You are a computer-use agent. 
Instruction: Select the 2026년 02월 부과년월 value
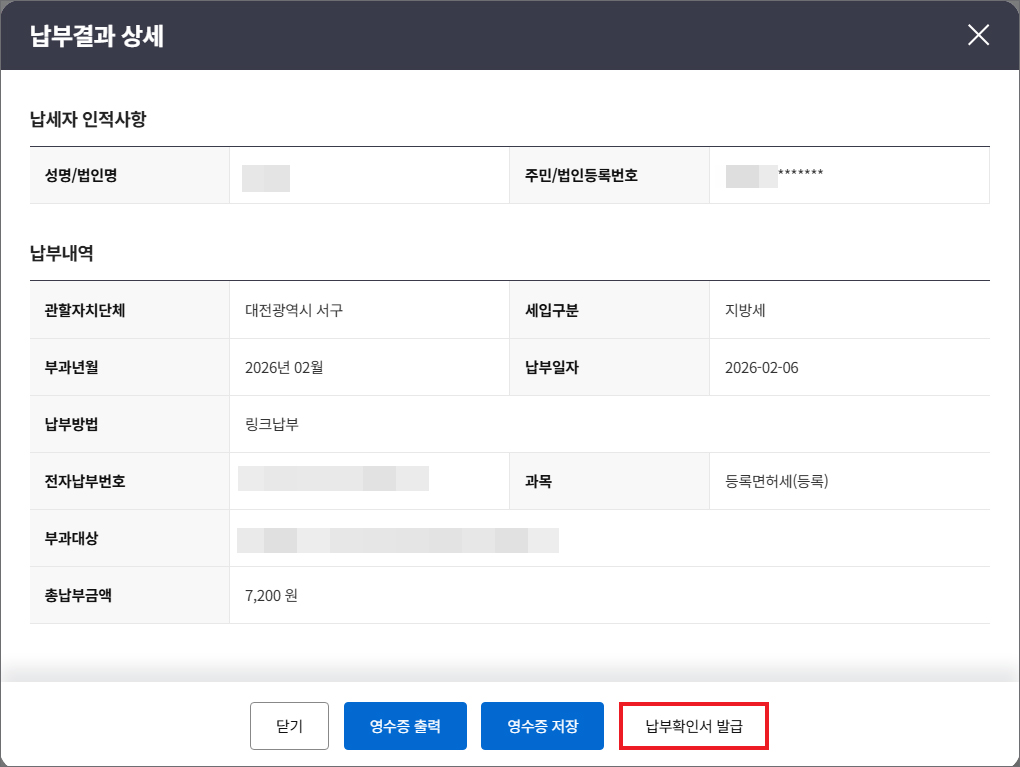[x=280, y=367]
